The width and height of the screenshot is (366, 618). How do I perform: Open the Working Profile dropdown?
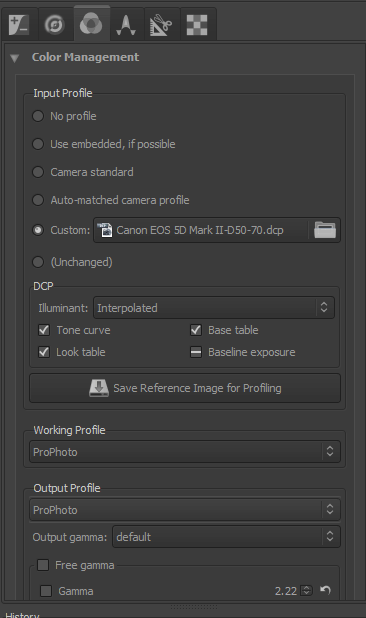[x=185, y=452]
